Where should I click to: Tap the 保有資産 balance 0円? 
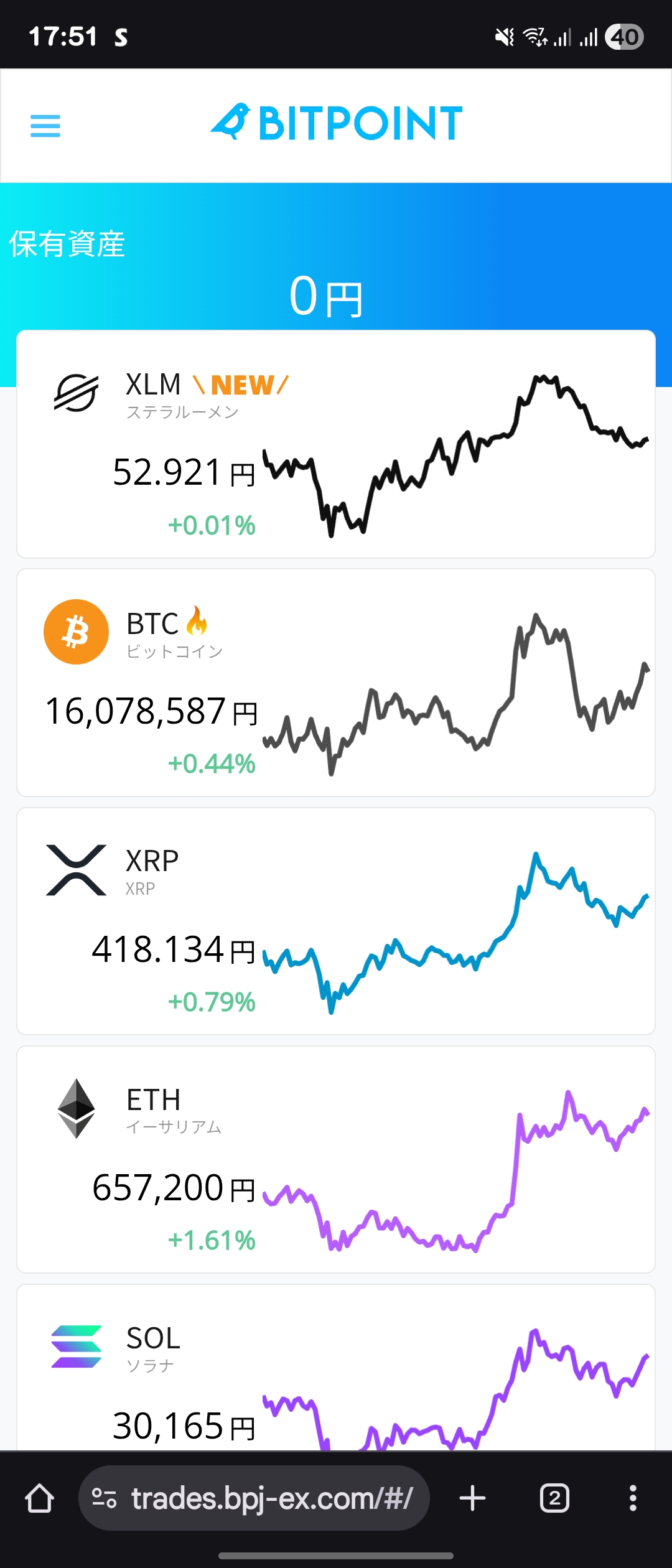pos(327,297)
